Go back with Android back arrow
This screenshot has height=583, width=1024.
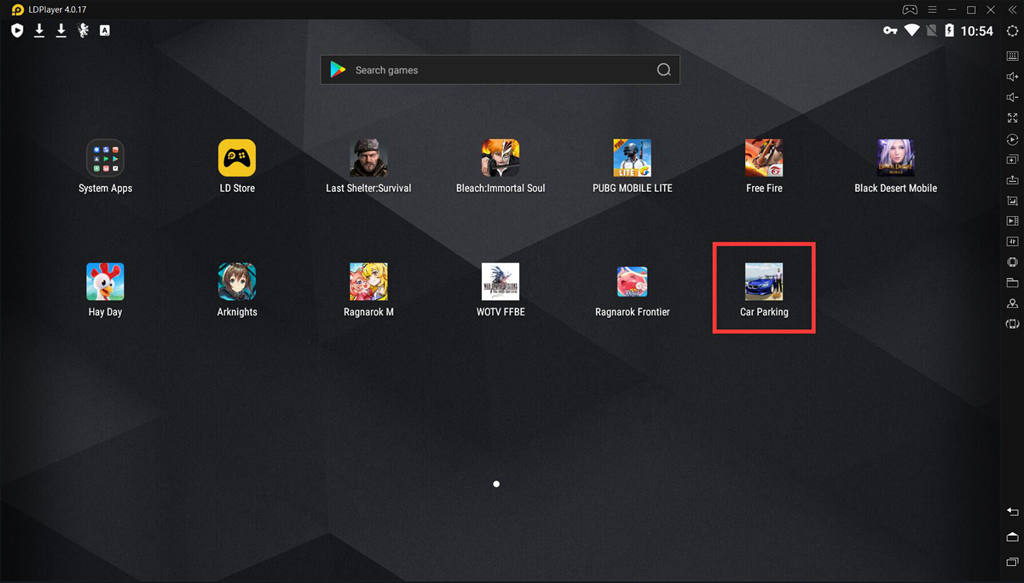point(1012,512)
